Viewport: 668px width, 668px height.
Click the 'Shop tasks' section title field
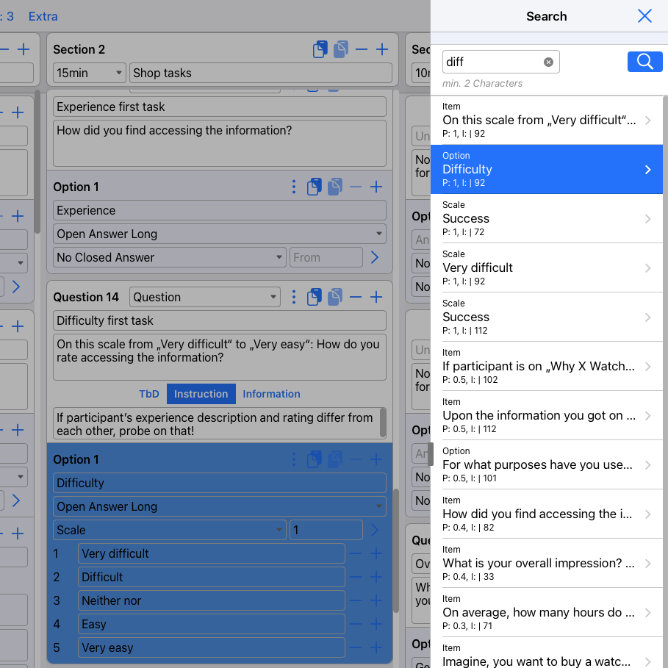(260, 73)
